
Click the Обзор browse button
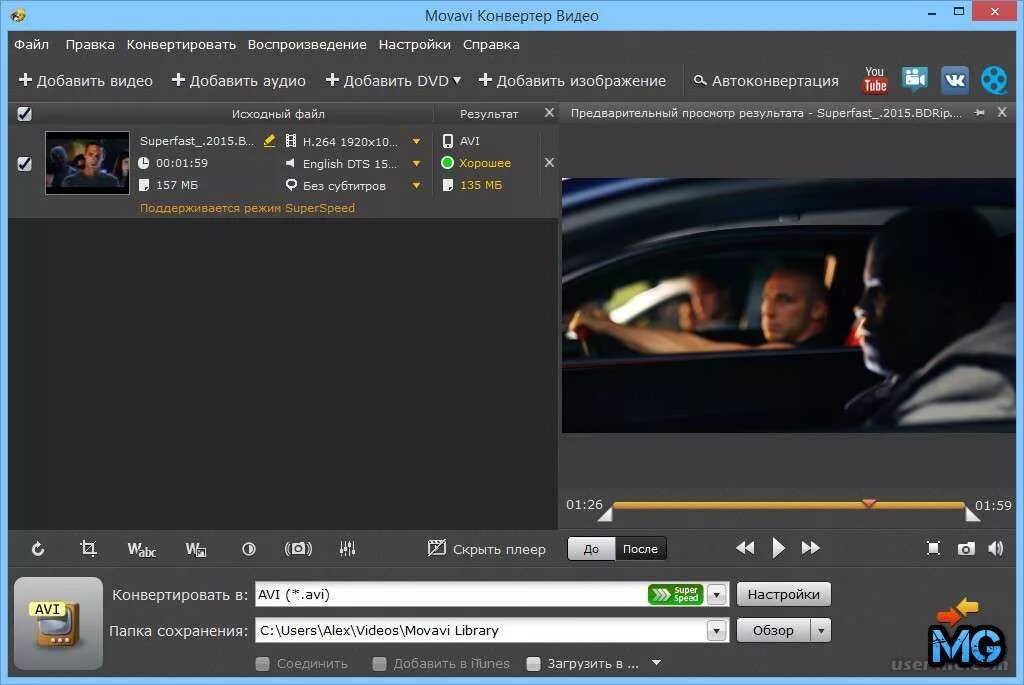[x=773, y=630]
